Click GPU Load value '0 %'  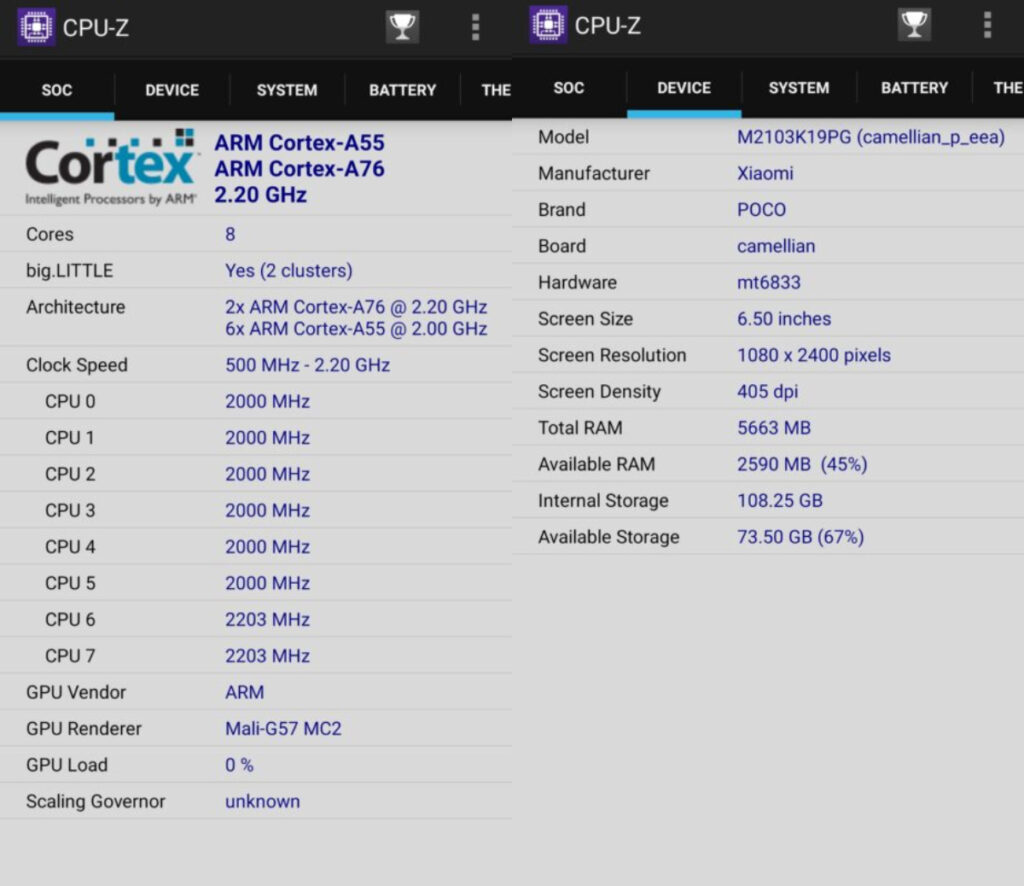pyautogui.click(x=239, y=765)
